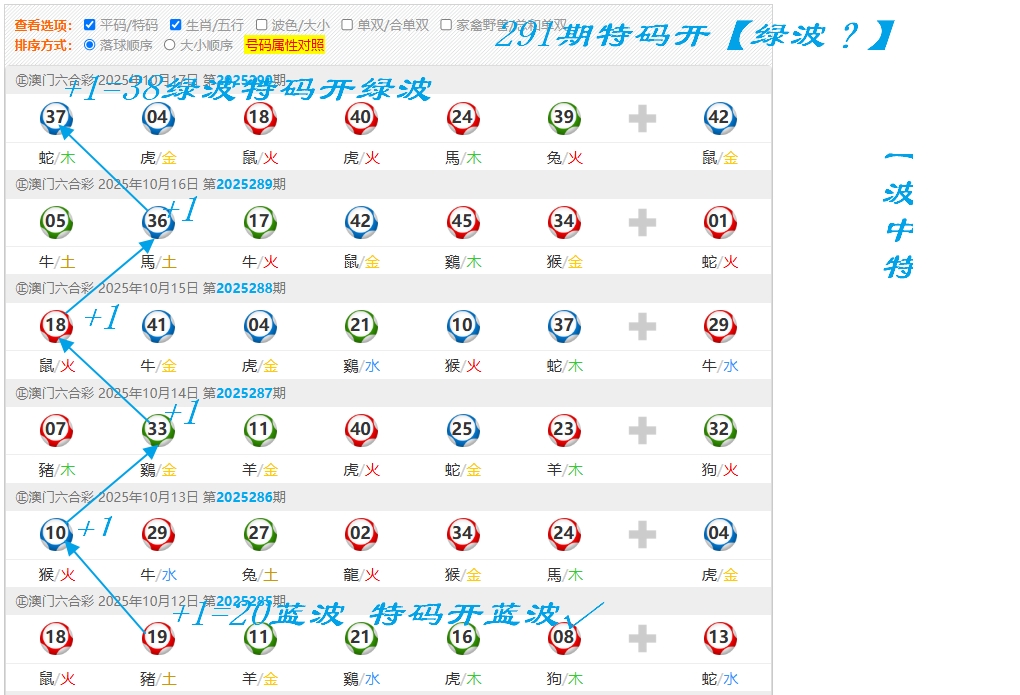Open issue 2025288 period link

click(244, 288)
